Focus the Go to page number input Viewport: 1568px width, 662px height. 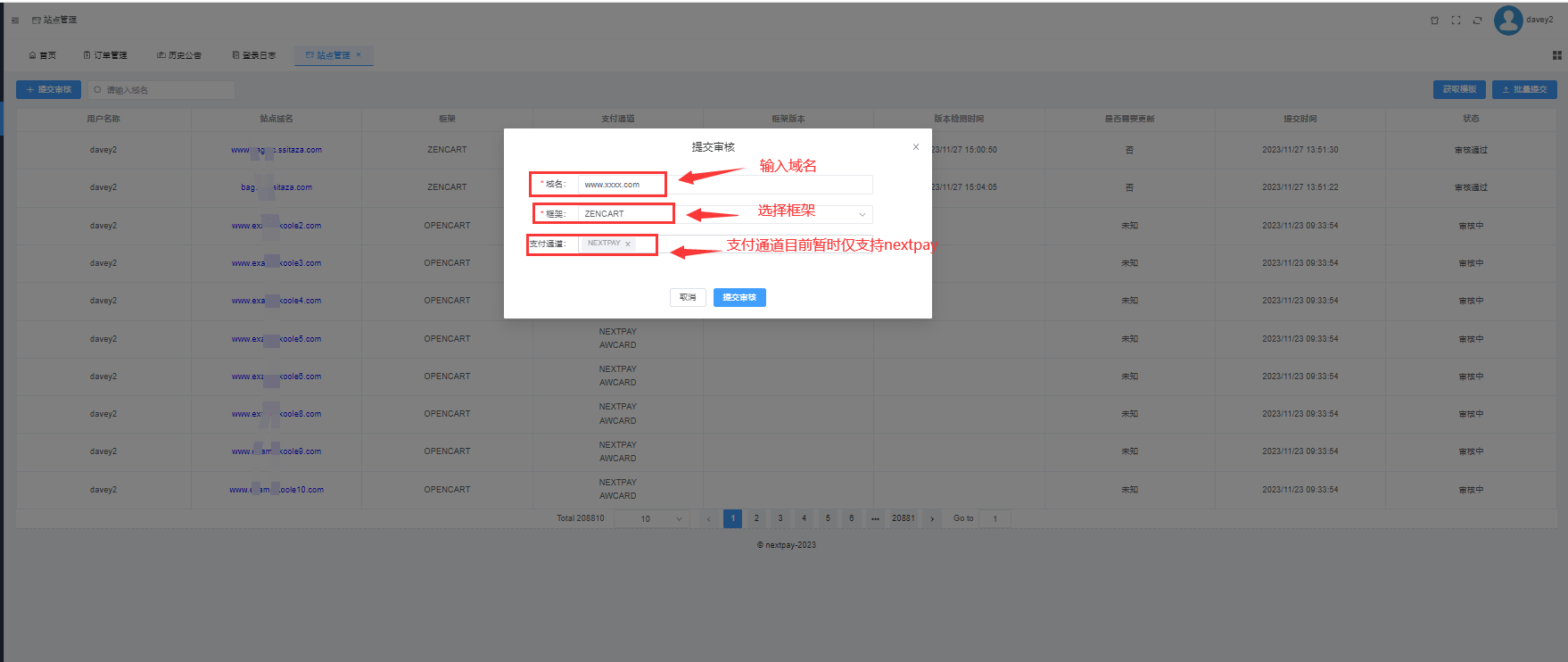pos(994,518)
